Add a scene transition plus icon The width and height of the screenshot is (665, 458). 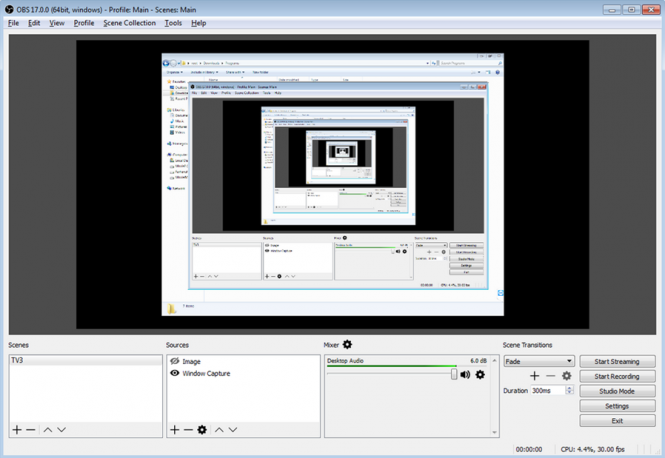point(535,376)
